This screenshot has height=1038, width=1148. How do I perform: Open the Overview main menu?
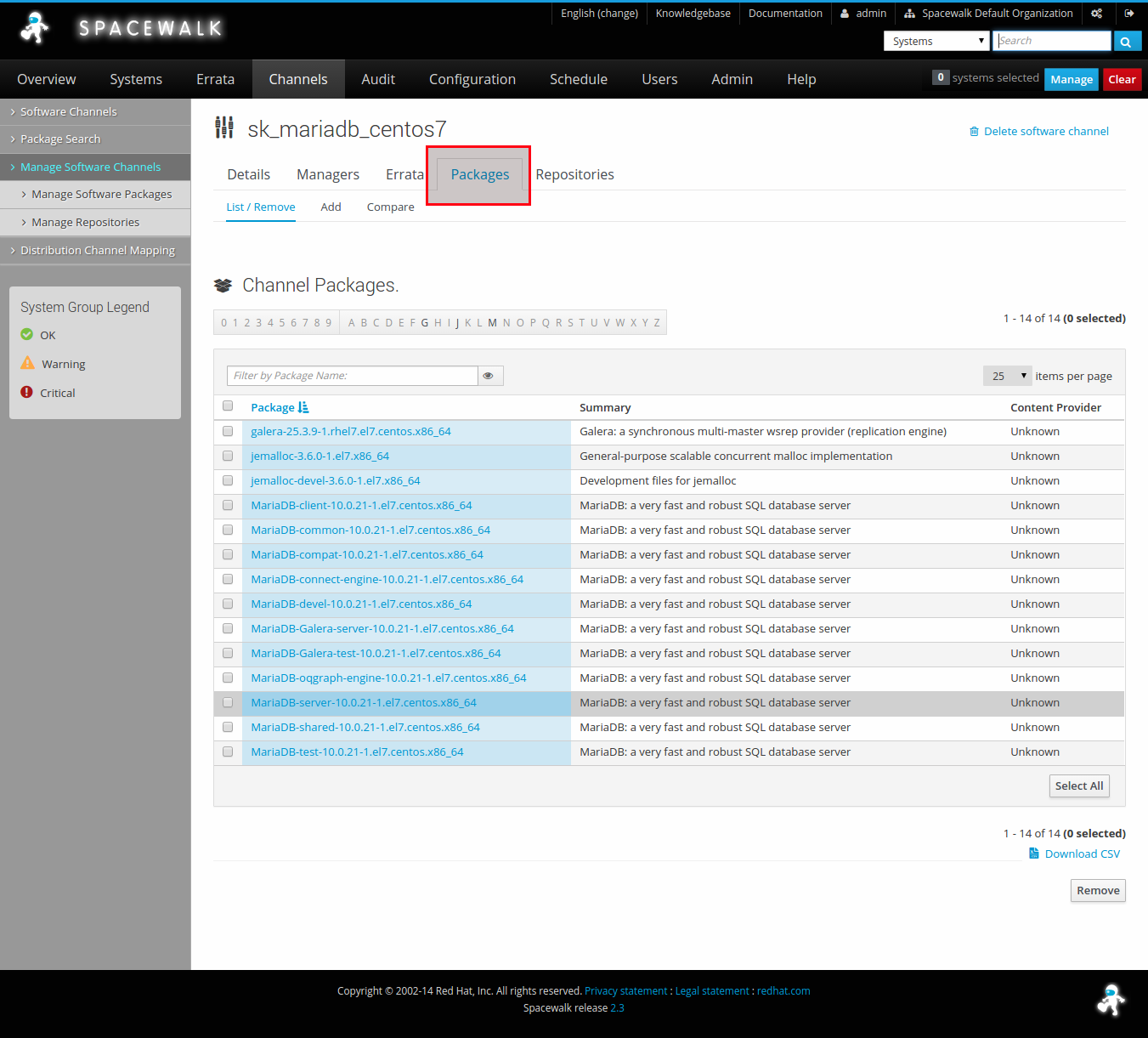47,79
